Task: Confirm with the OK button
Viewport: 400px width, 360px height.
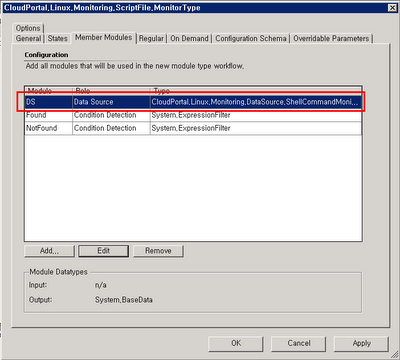Action: pyautogui.click(x=236, y=343)
